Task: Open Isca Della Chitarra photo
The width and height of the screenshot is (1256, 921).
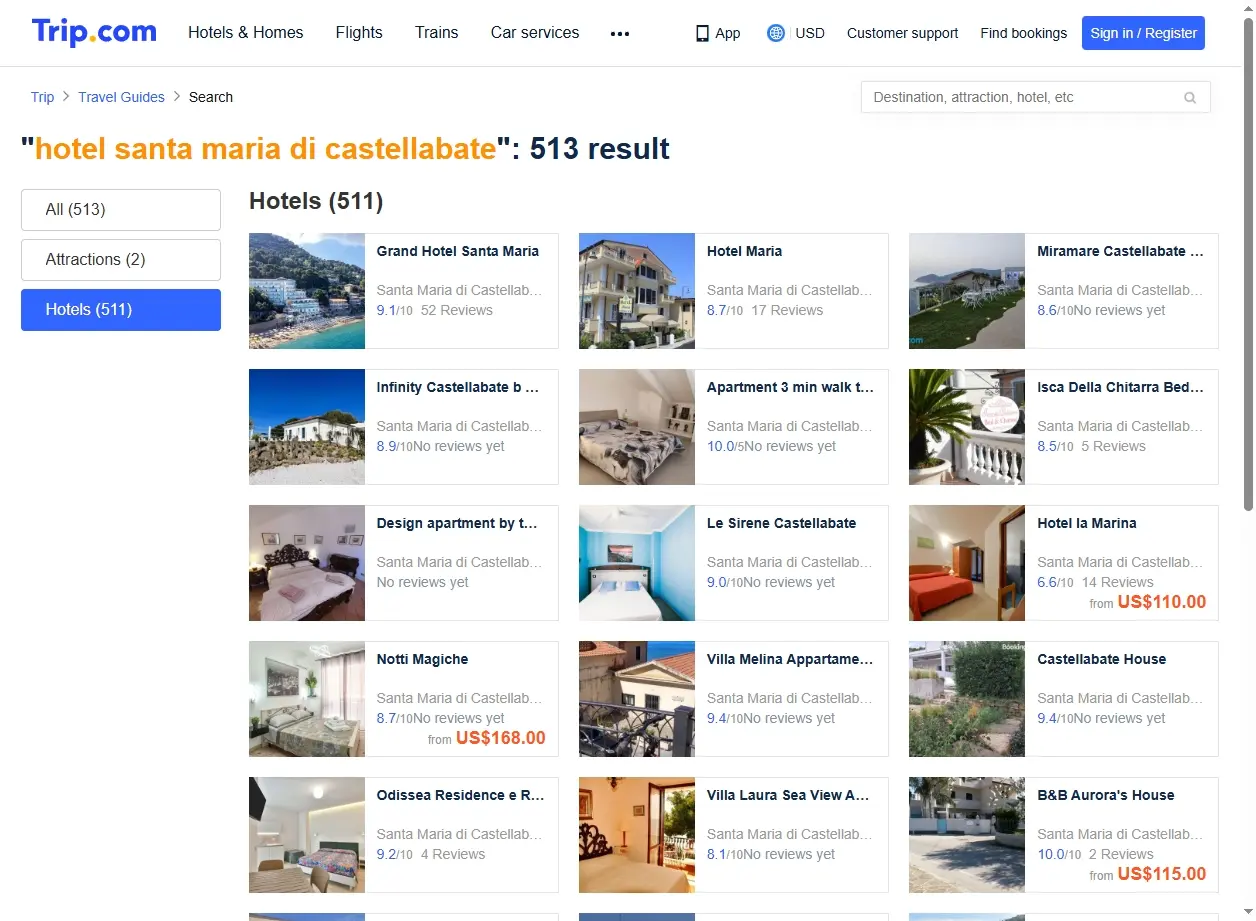Action: pyautogui.click(x=967, y=427)
